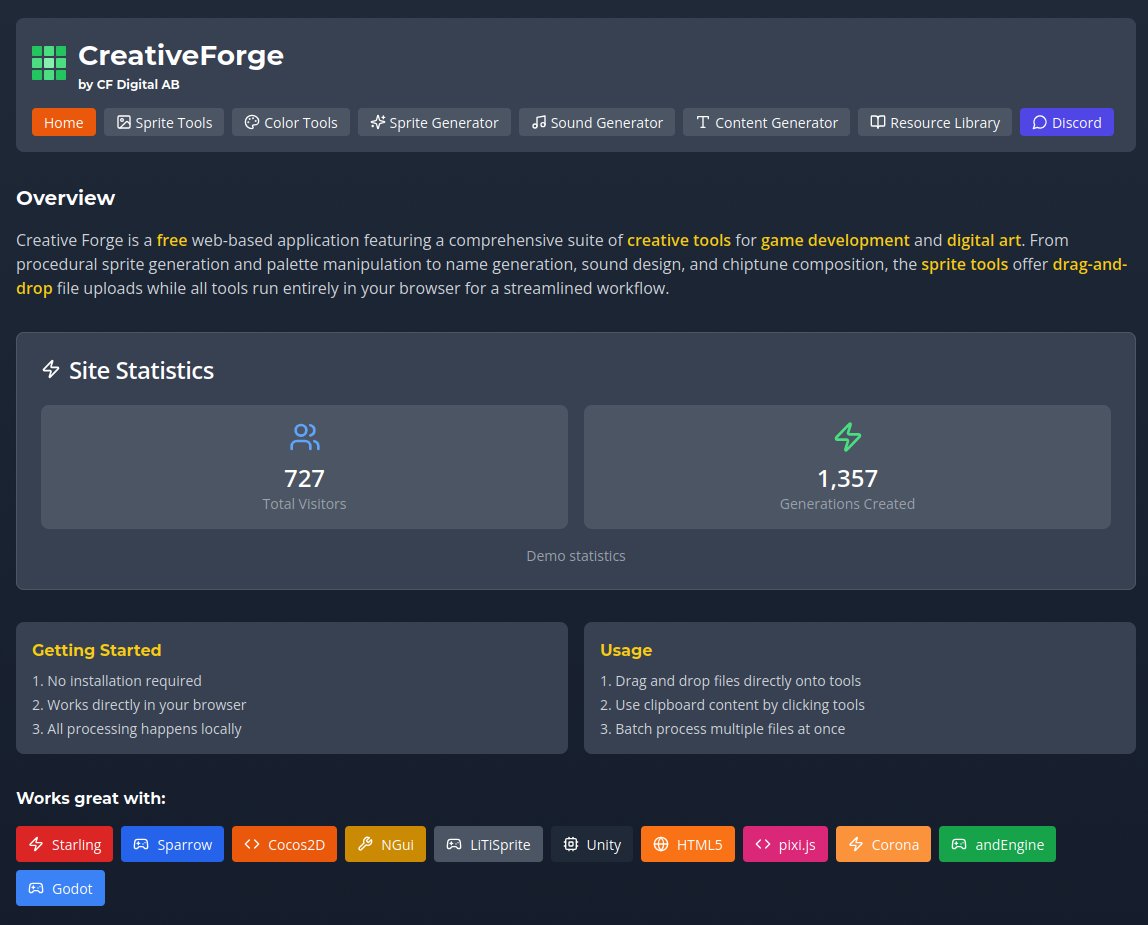Click the blue users icon above 727
The image size is (1148, 925).
pyautogui.click(x=305, y=437)
